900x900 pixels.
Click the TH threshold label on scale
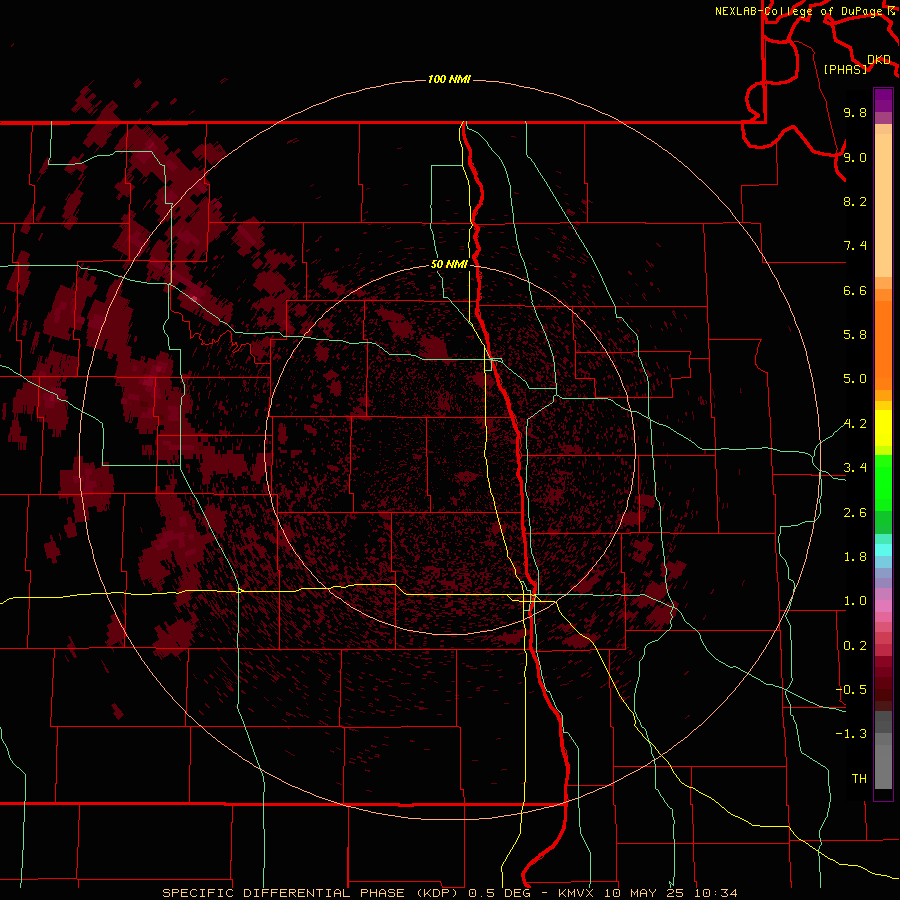[859, 779]
